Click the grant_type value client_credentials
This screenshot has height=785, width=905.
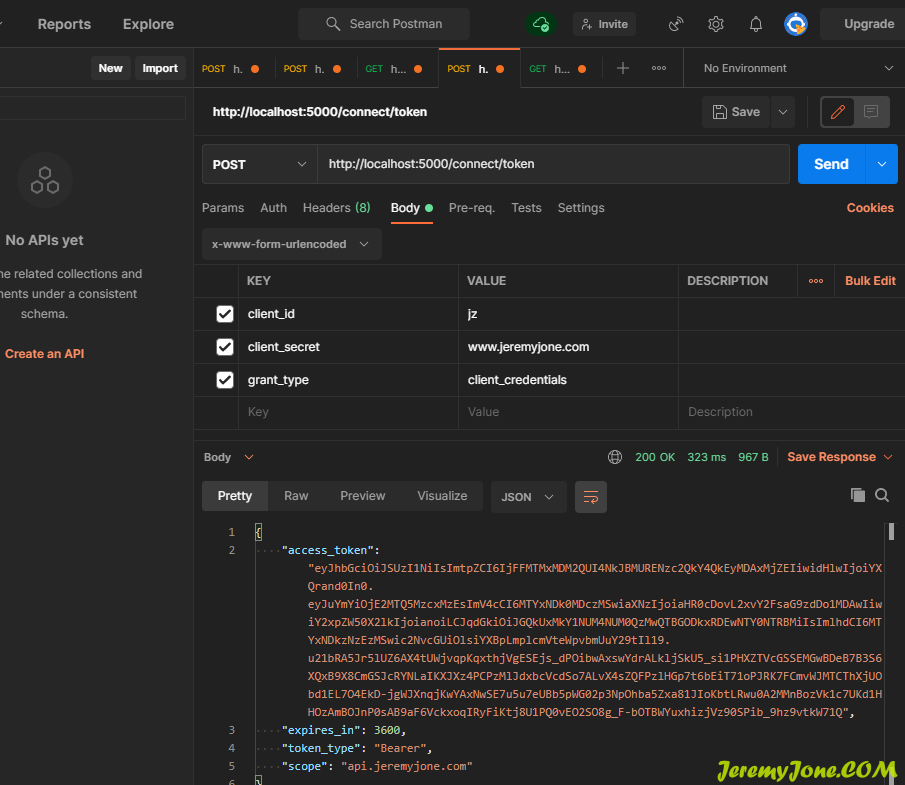pos(517,380)
